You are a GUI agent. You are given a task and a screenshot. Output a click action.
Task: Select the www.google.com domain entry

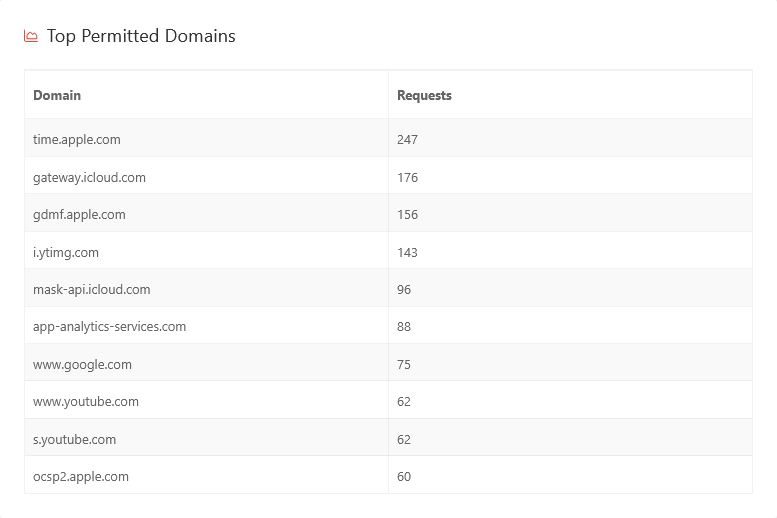[x=82, y=364]
